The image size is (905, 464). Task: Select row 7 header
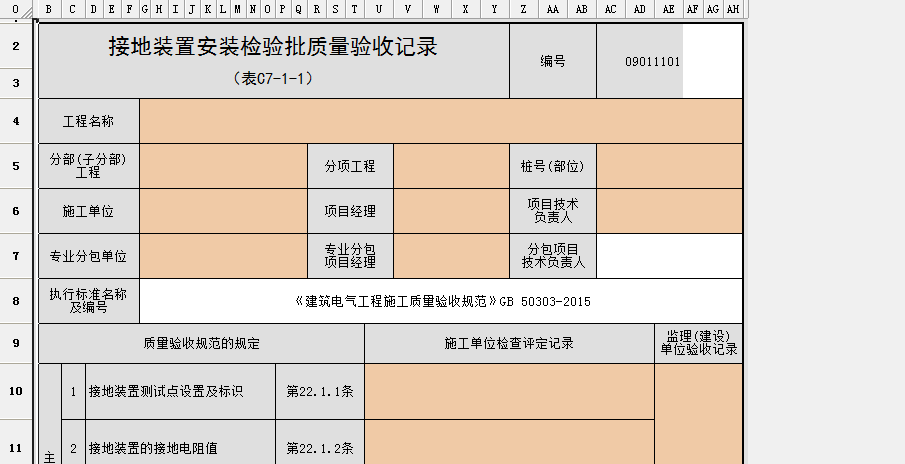[x=16, y=256]
